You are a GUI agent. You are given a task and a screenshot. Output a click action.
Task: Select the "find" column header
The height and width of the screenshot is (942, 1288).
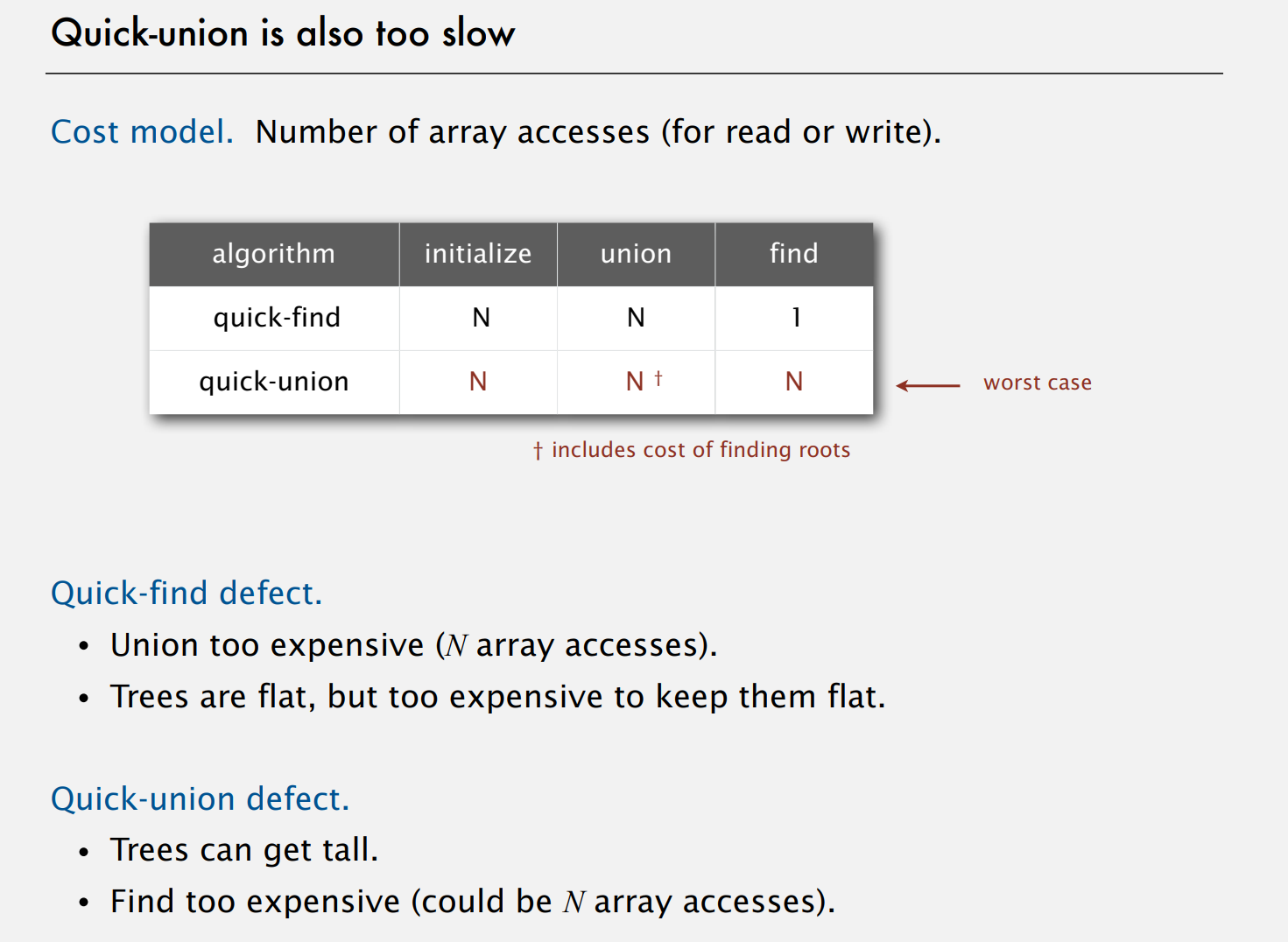pyautogui.click(x=793, y=254)
